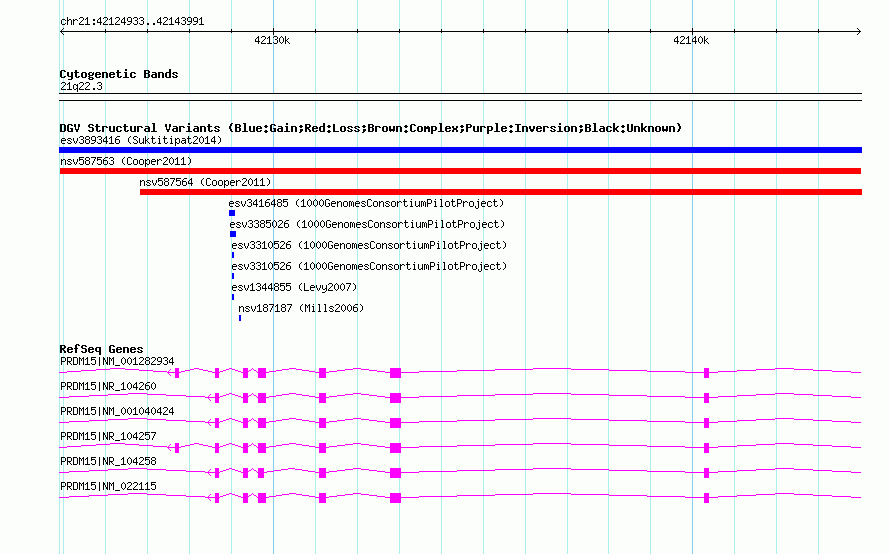Click the 42130k ruler tick label
Screen dimensions: 890x554
tap(272, 40)
